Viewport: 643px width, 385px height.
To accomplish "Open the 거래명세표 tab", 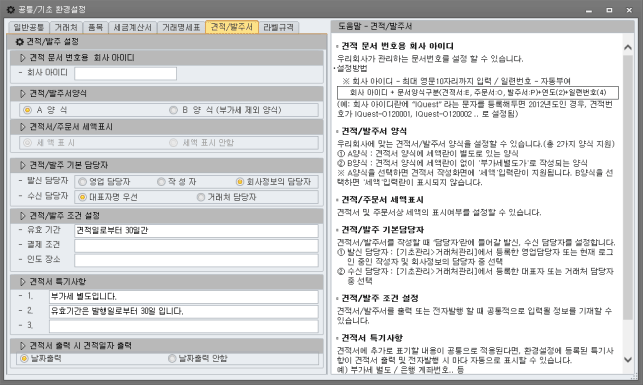I will click(x=181, y=27).
